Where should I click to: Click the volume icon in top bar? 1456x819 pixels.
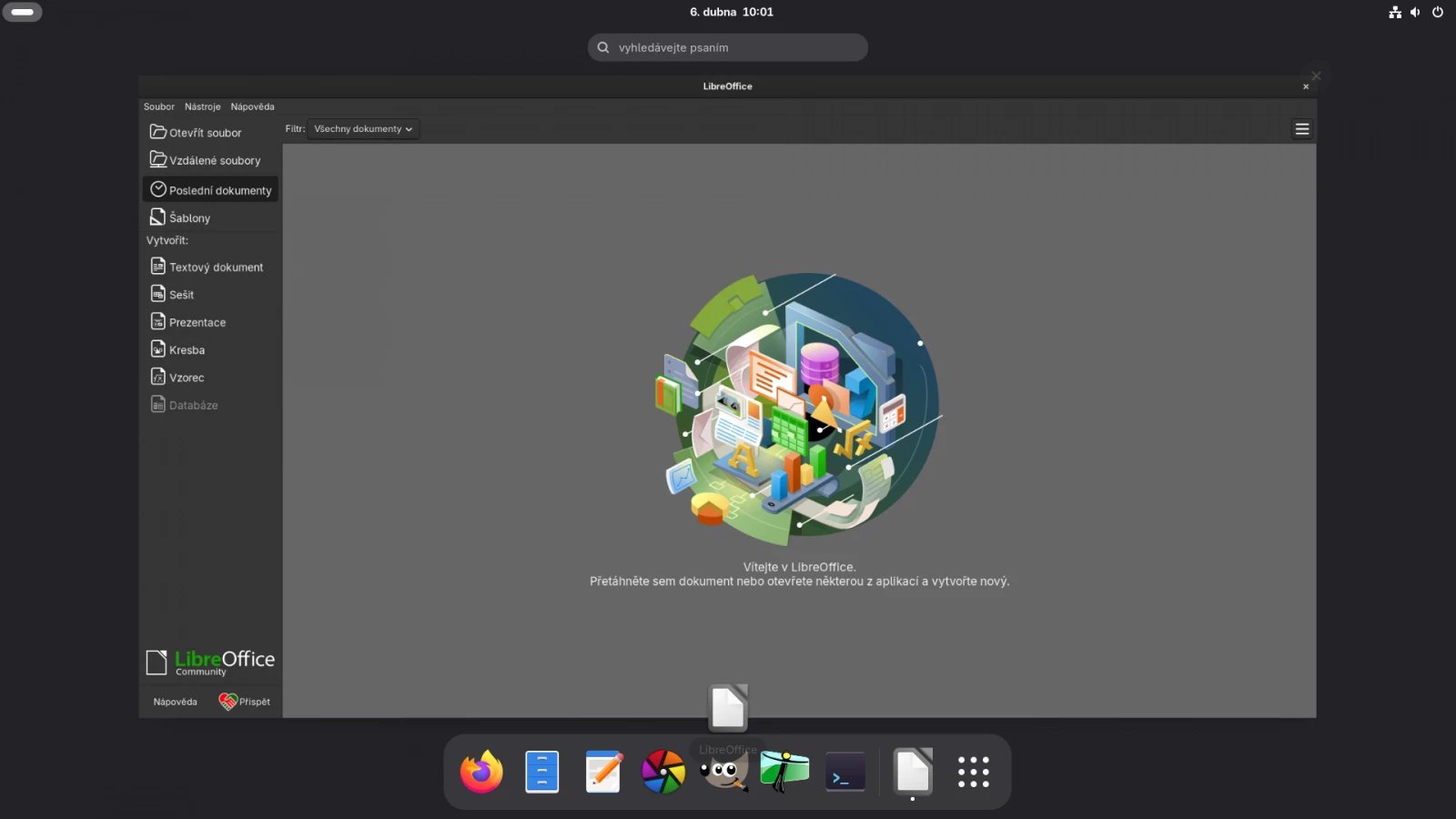[1415, 12]
